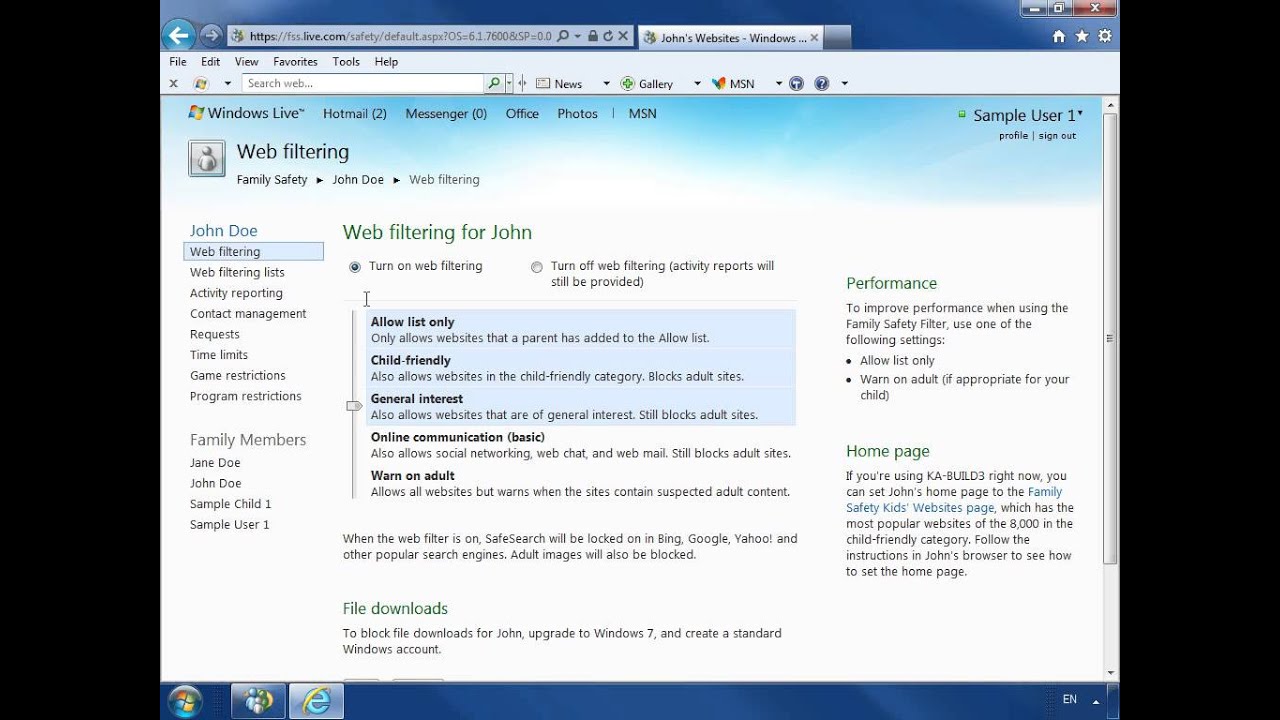
Task: Go to Family Safety breadcrumb
Action: coord(272,180)
